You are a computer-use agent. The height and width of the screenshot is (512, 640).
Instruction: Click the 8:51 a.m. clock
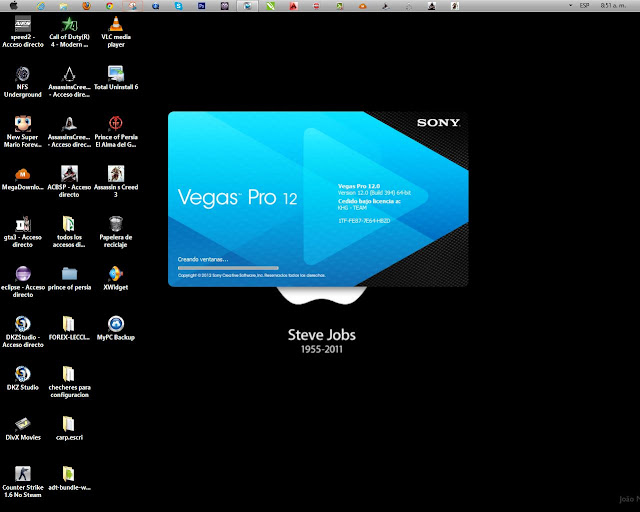tap(613, 6)
